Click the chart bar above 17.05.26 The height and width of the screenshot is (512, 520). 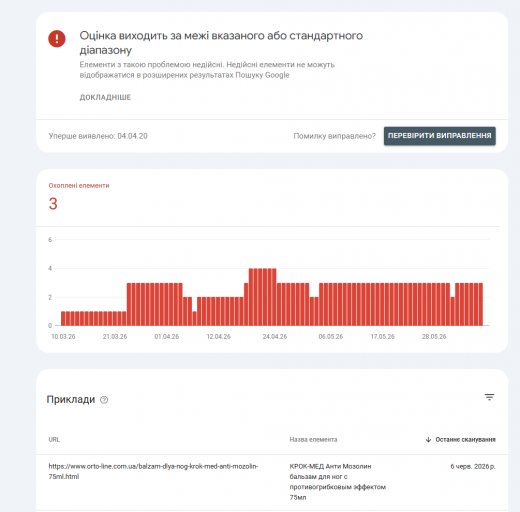tap(382, 304)
